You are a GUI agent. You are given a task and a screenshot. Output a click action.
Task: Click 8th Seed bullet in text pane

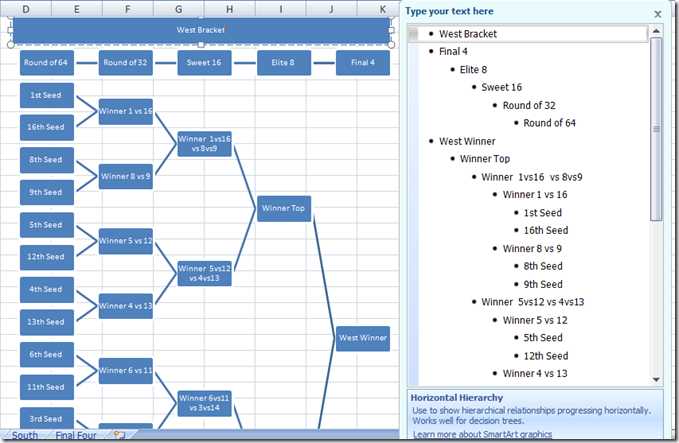(x=543, y=266)
